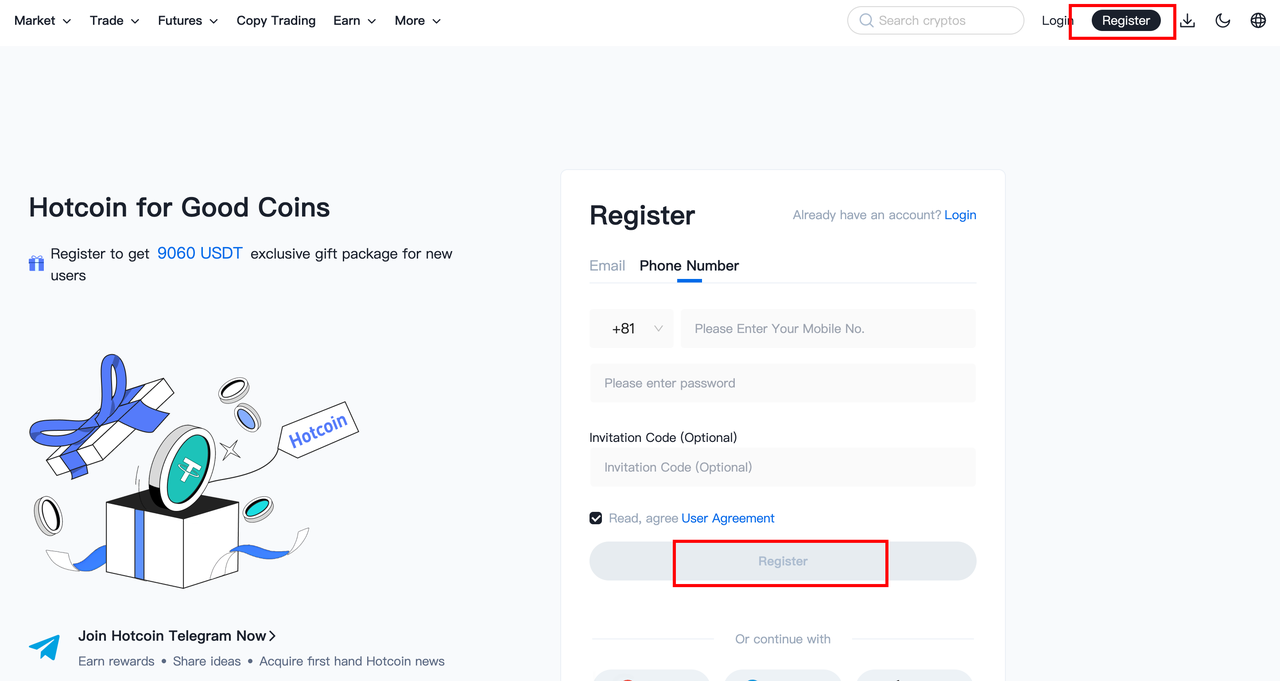Toggle dark mode moon icon
1280x681 pixels.
pyautogui.click(x=1223, y=20)
